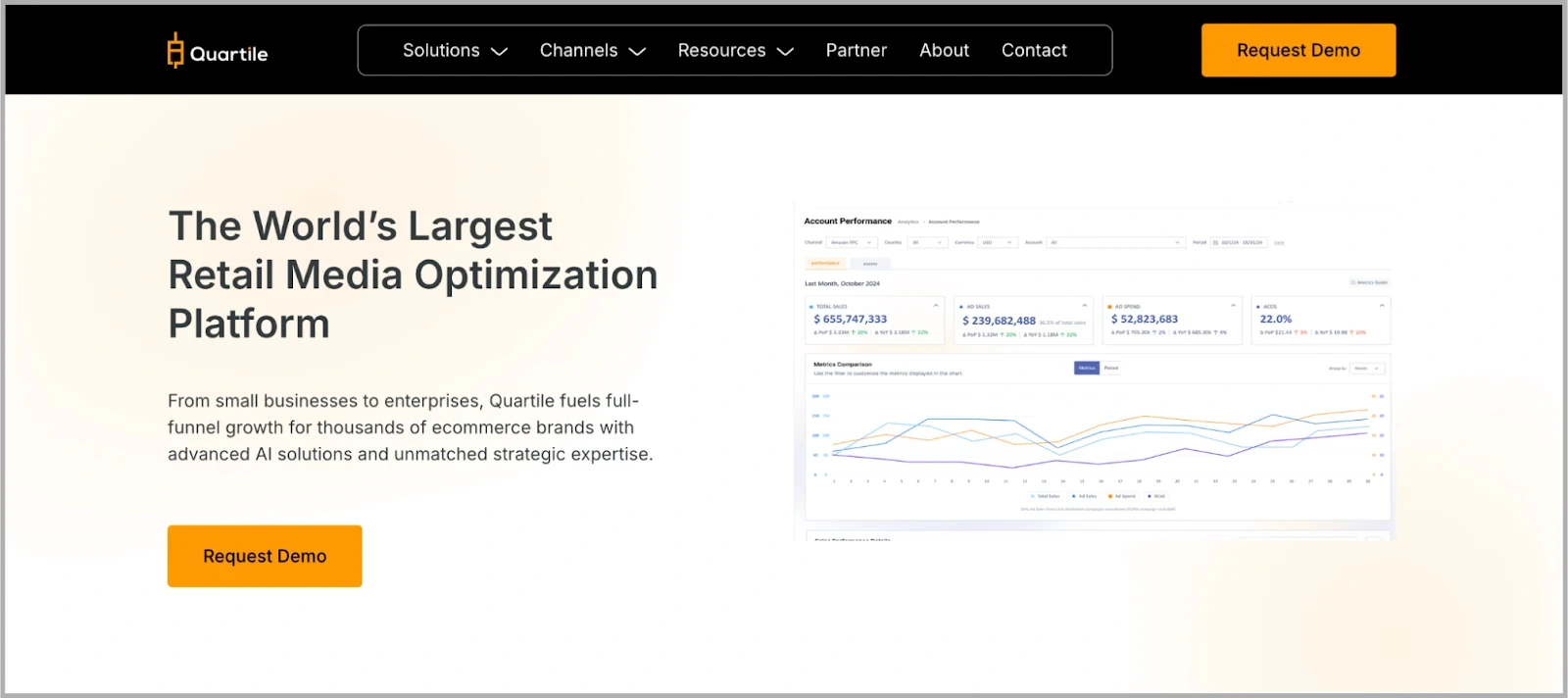
Task: Click the 22.0% ACOS value
Action: coord(1276,319)
